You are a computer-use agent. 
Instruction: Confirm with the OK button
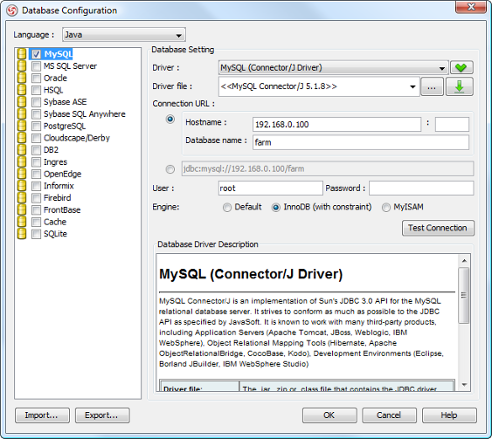[x=329, y=415]
